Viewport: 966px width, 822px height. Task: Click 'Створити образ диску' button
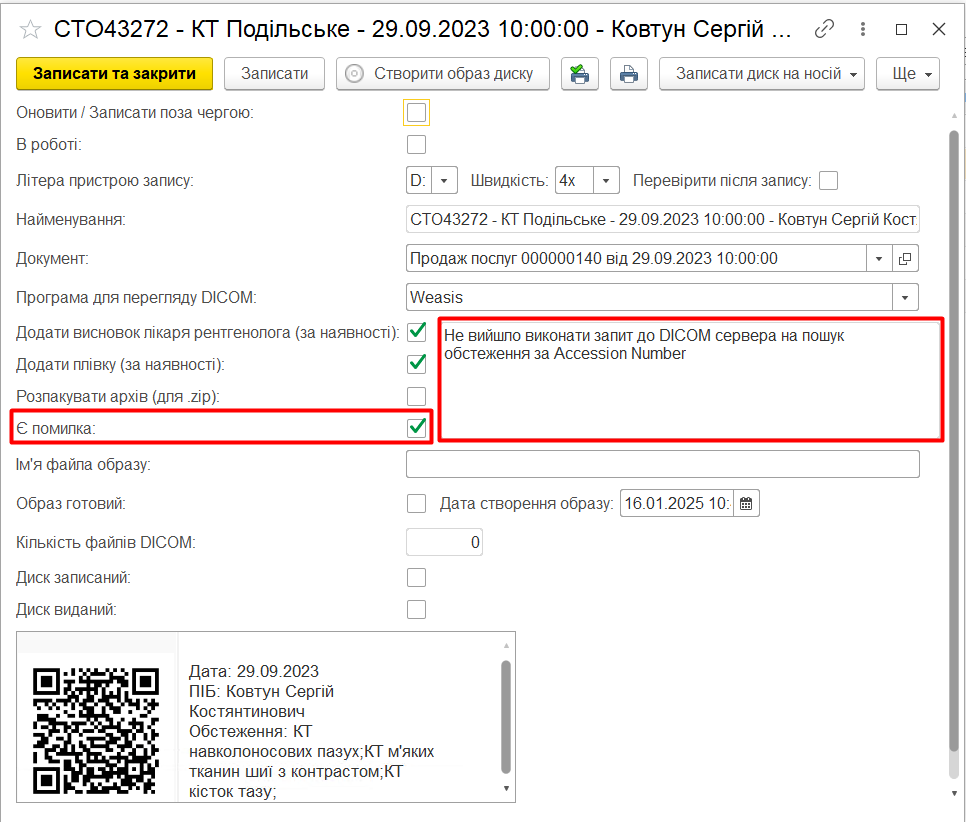coord(444,74)
